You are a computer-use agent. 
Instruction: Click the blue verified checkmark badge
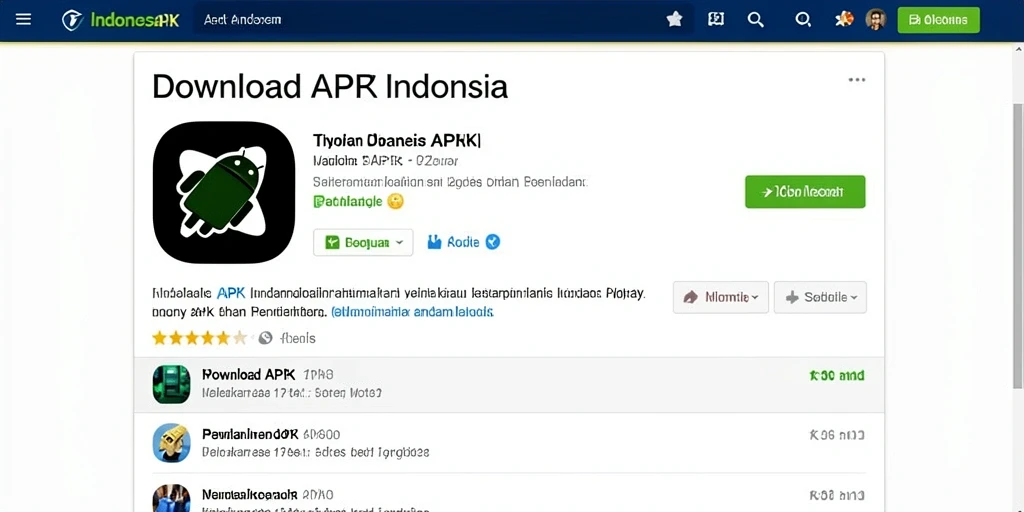click(493, 242)
